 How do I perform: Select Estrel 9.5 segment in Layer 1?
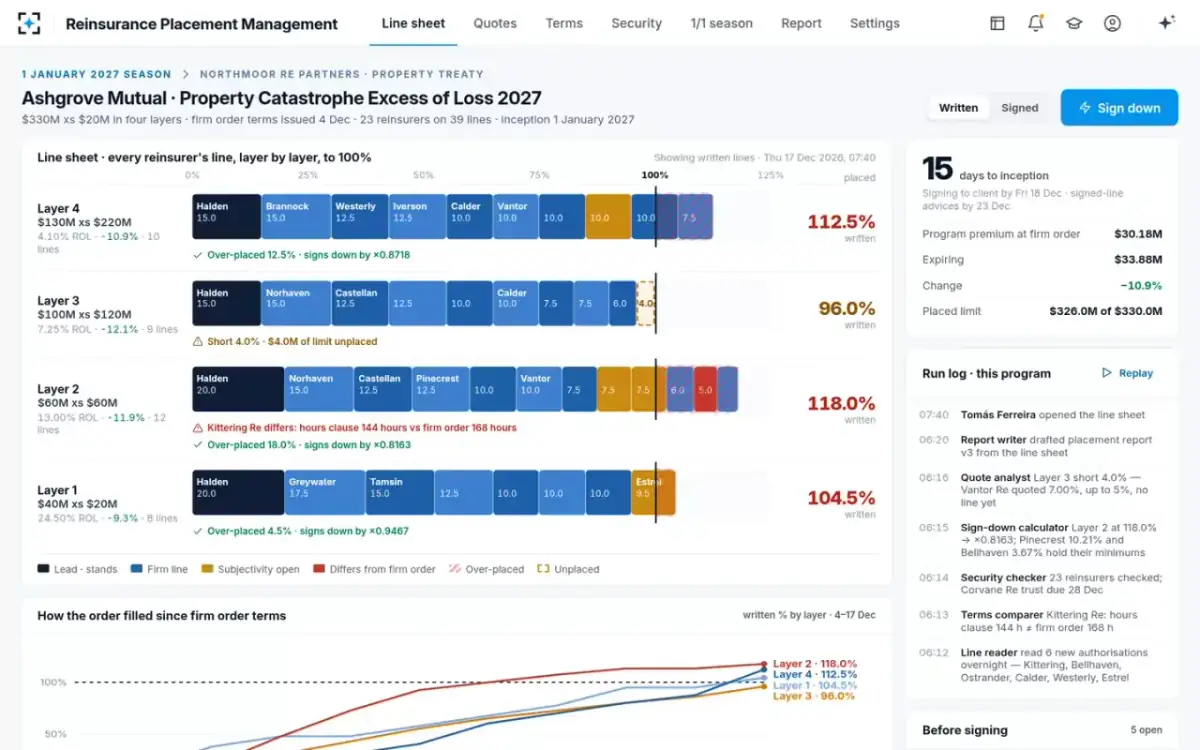click(653, 492)
